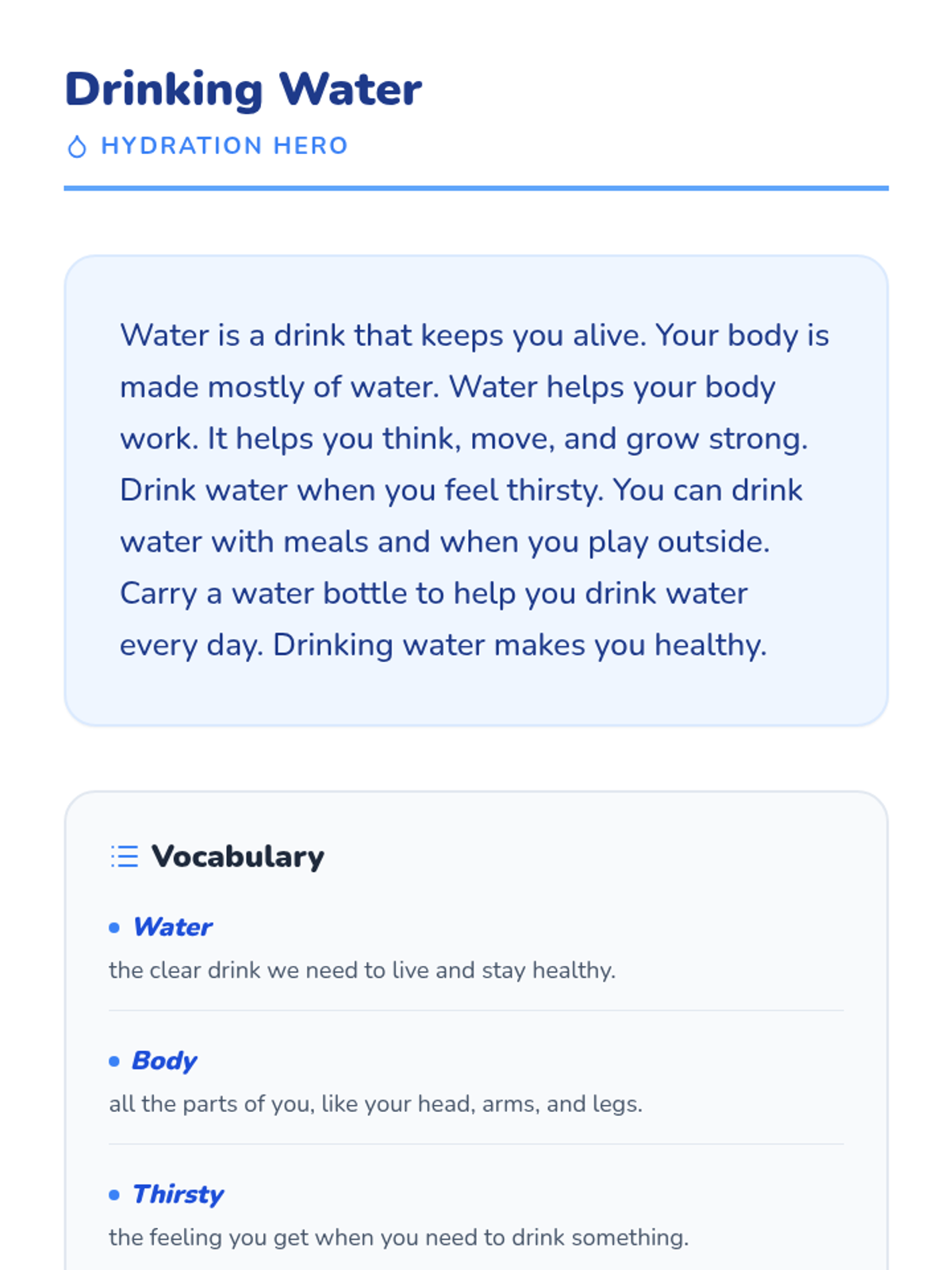
Task: Click the Drinking Water title
Action: coord(243,89)
